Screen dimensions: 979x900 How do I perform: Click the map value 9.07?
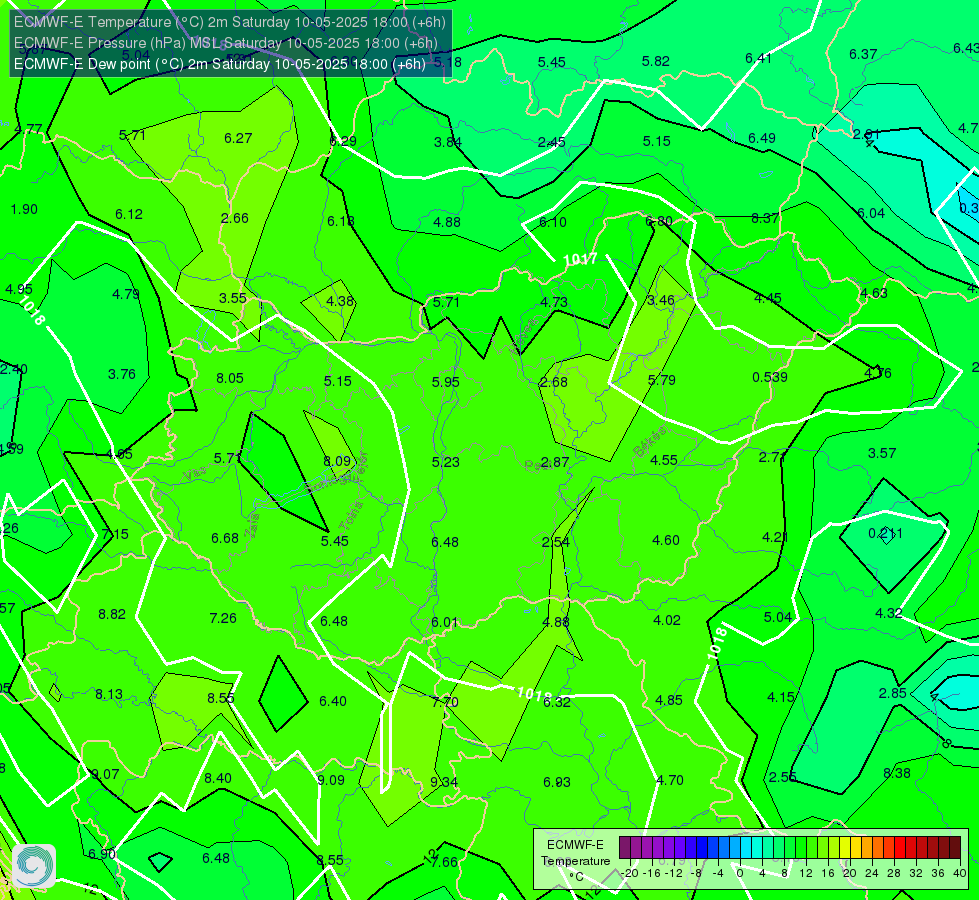click(105, 774)
